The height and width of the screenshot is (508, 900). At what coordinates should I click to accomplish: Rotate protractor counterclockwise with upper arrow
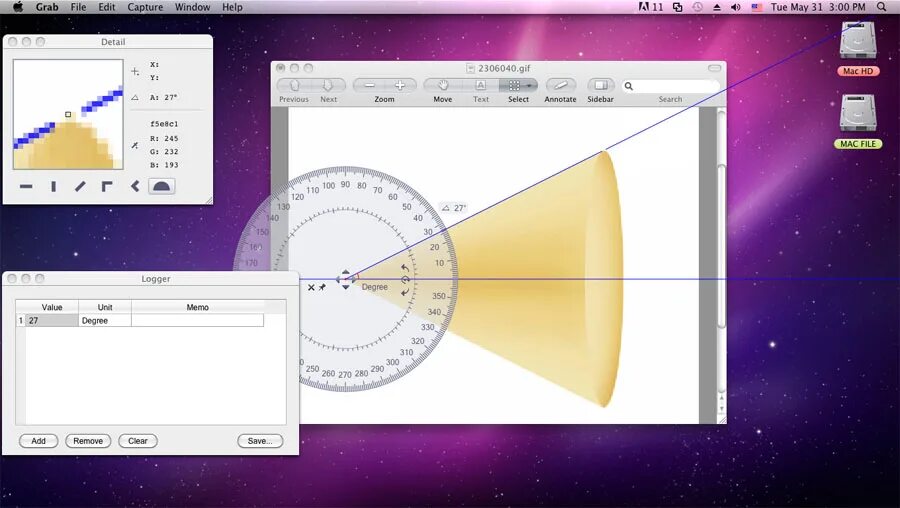click(405, 267)
